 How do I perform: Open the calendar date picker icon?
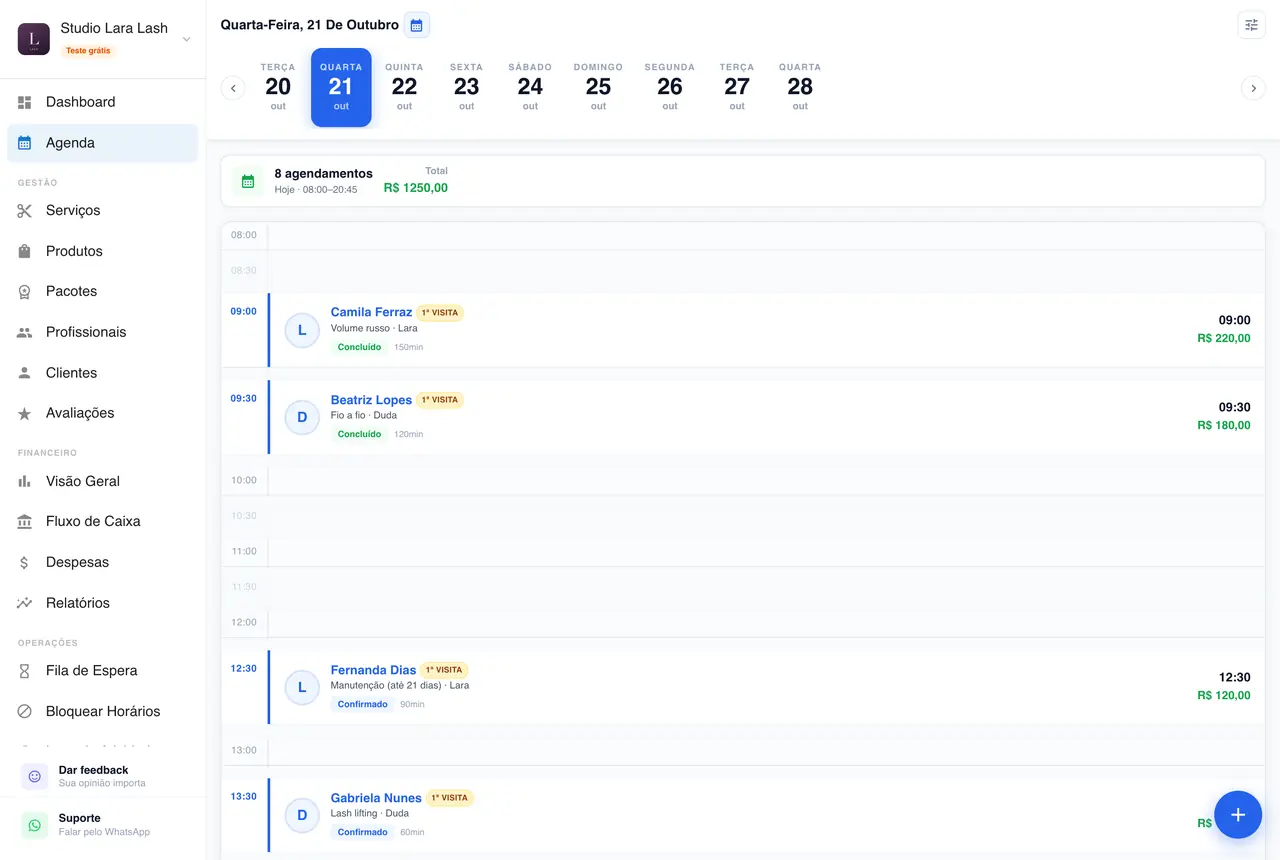click(417, 25)
